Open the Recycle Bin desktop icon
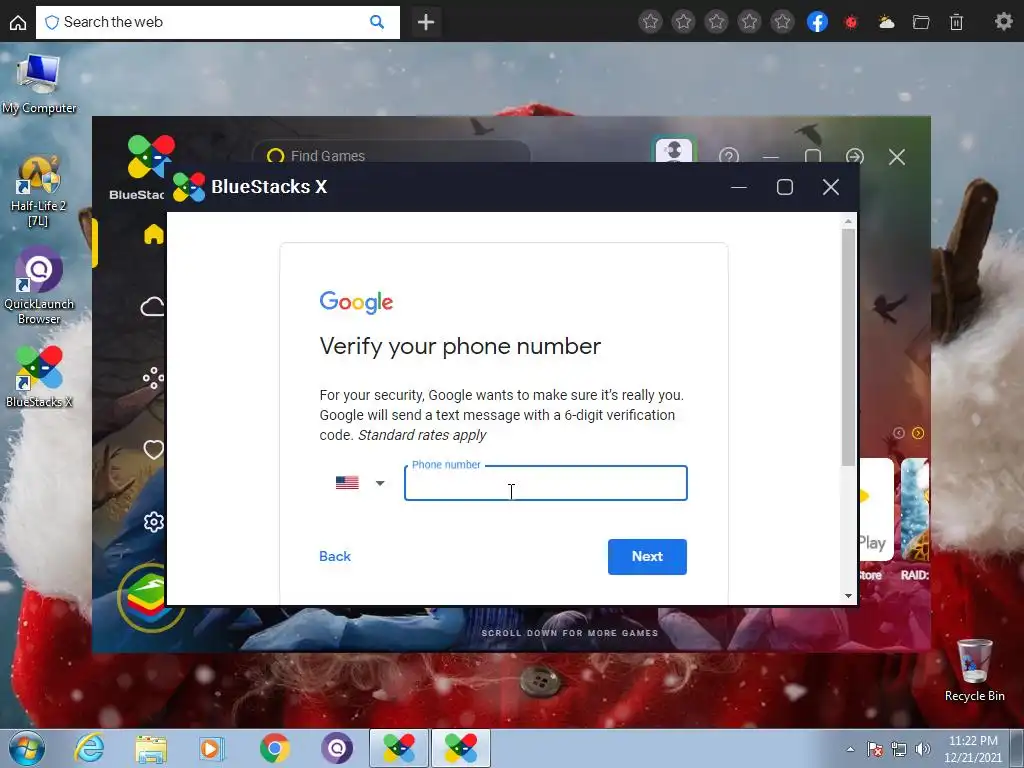This screenshot has width=1024, height=768. (974, 670)
